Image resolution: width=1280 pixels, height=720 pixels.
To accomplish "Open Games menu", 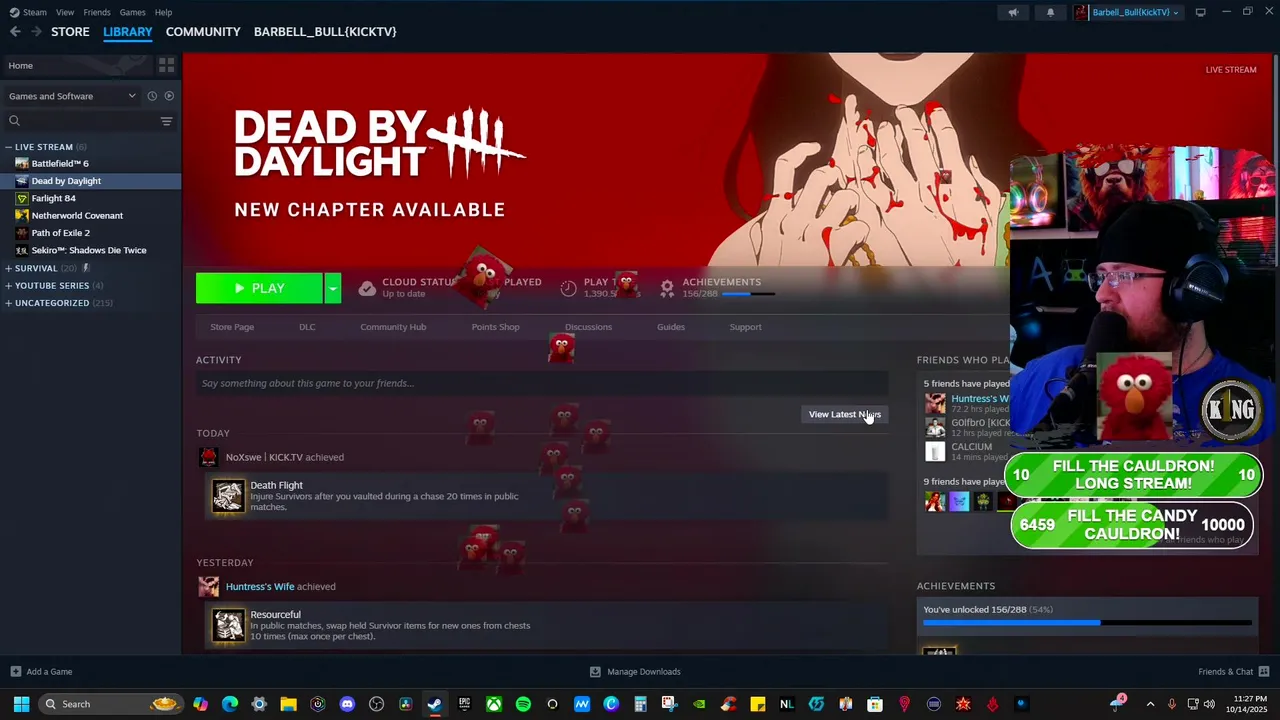I will (x=132, y=12).
